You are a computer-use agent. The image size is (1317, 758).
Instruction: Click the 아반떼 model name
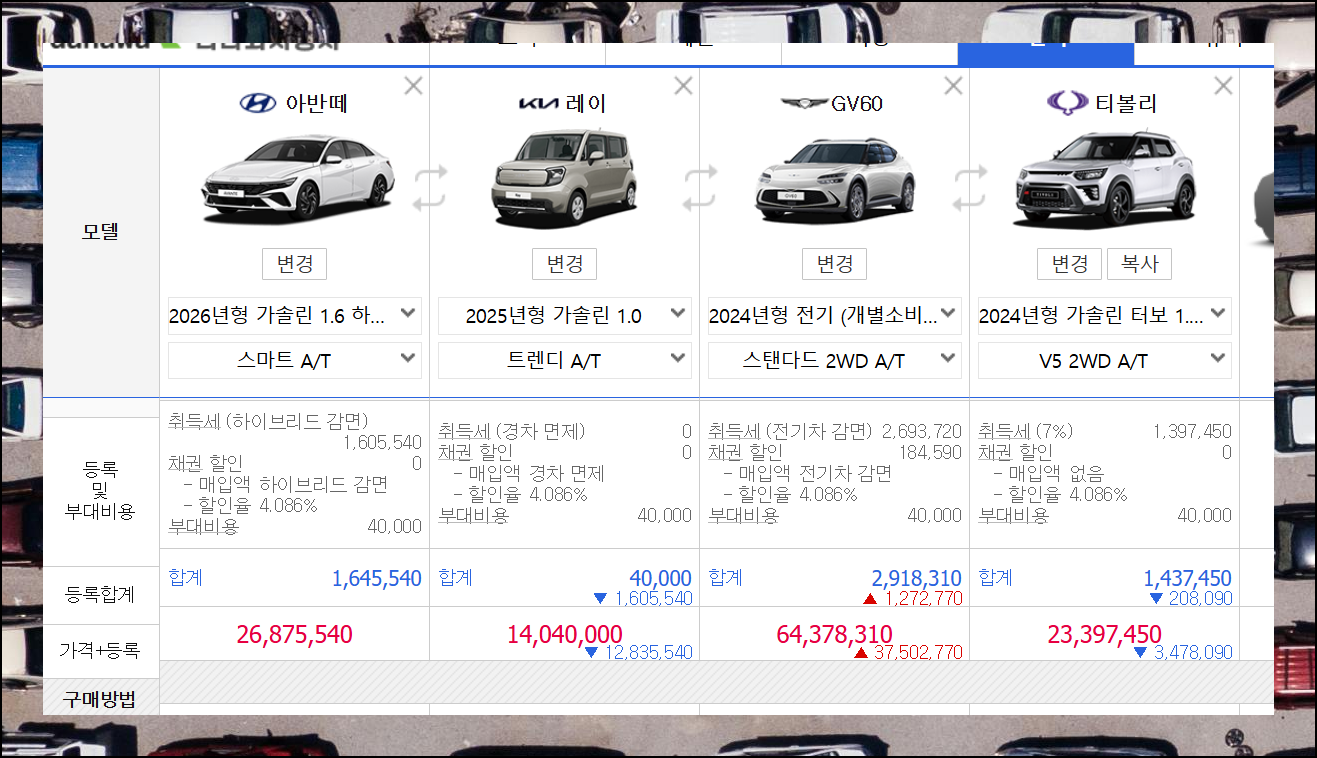(317, 103)
